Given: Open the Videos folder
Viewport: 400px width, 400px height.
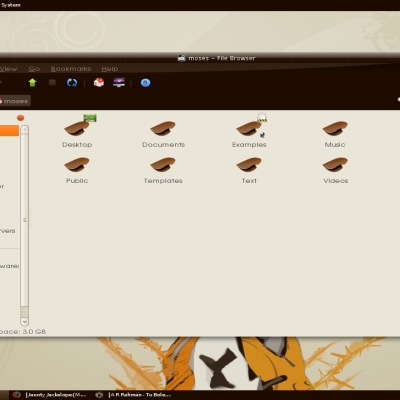Looking at the screenshot, I should [335, 171].
